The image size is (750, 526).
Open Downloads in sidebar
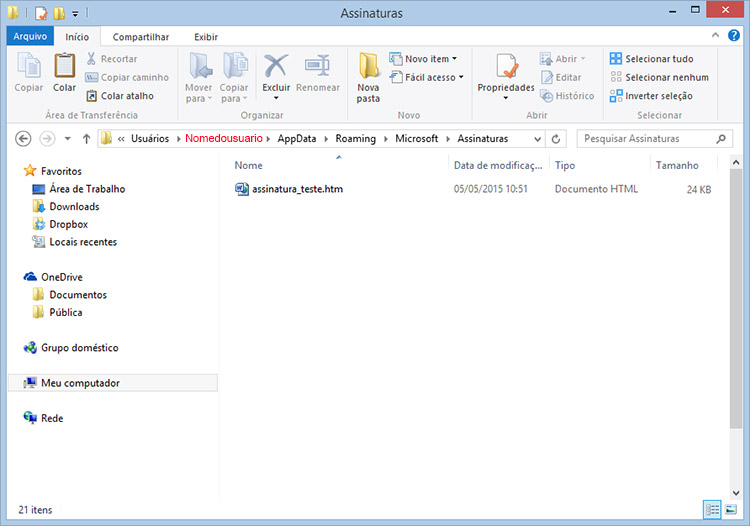coord(66,207)
